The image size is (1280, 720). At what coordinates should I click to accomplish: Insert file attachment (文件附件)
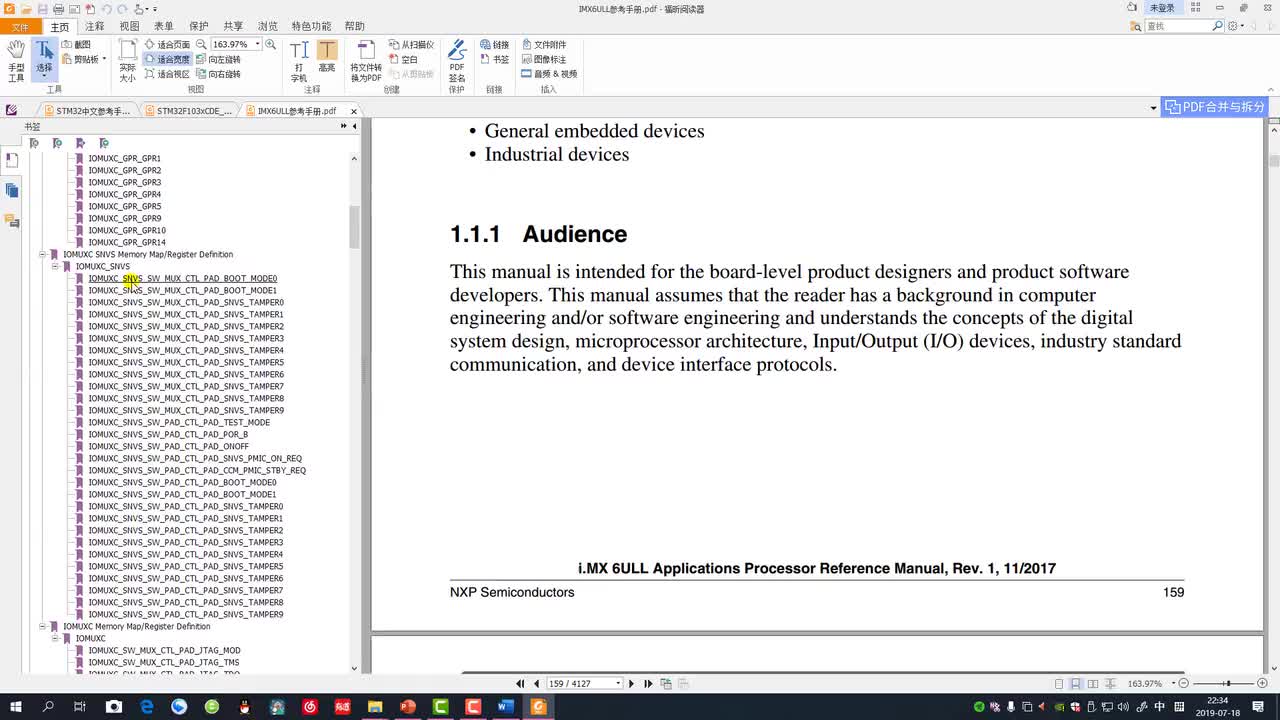(x=543, y=45)
